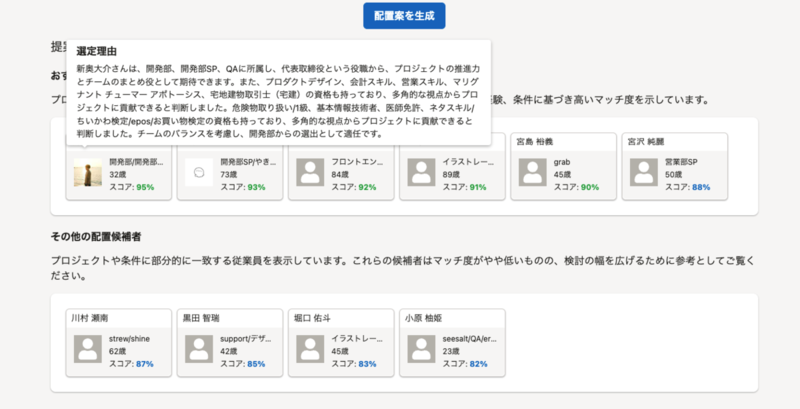
Task: Select the name 宮沢 on the 88% card
Action: [636, 142]
